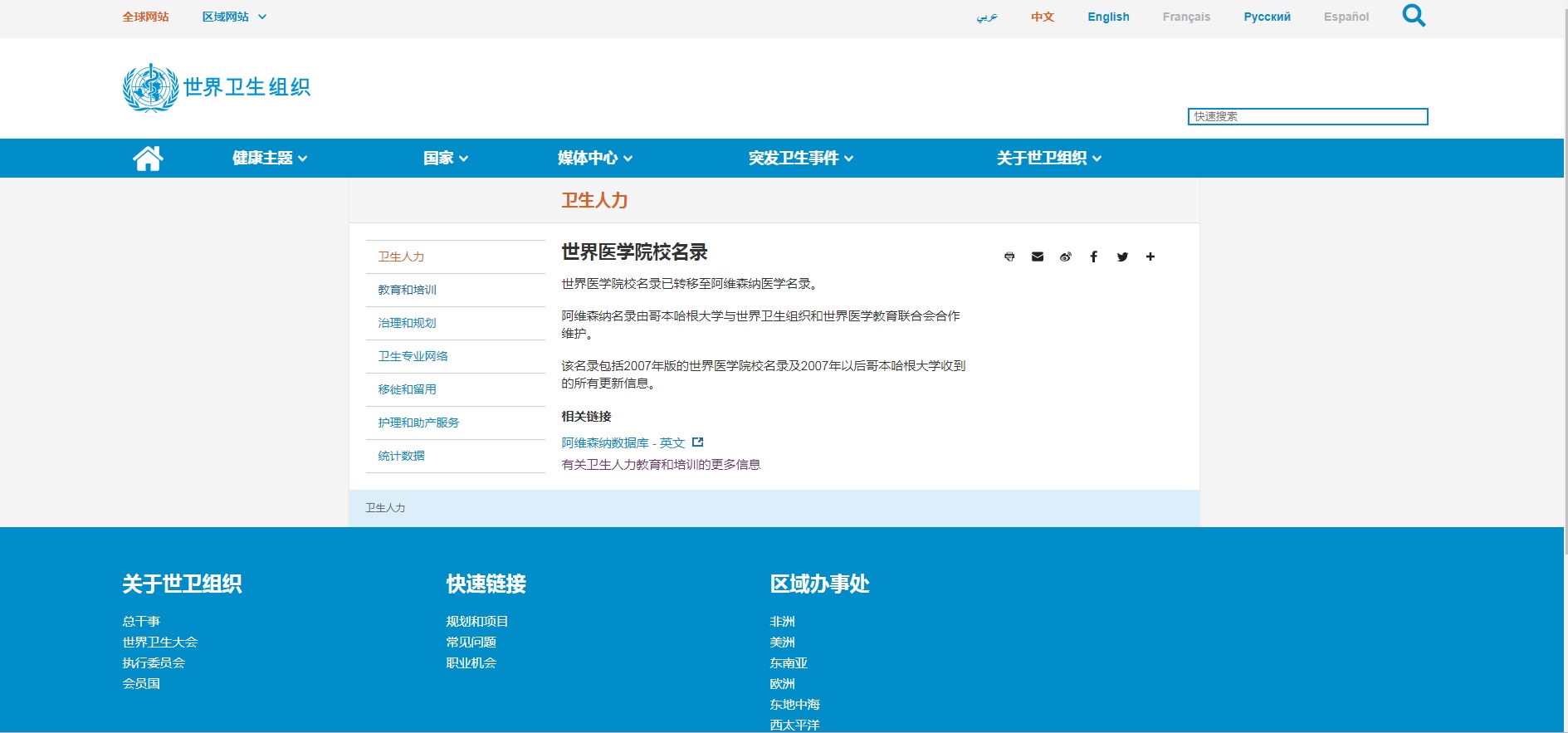
Task: Focus the 快速搜索 search field
Action: pyautogui.click(x=1307, y=116)
